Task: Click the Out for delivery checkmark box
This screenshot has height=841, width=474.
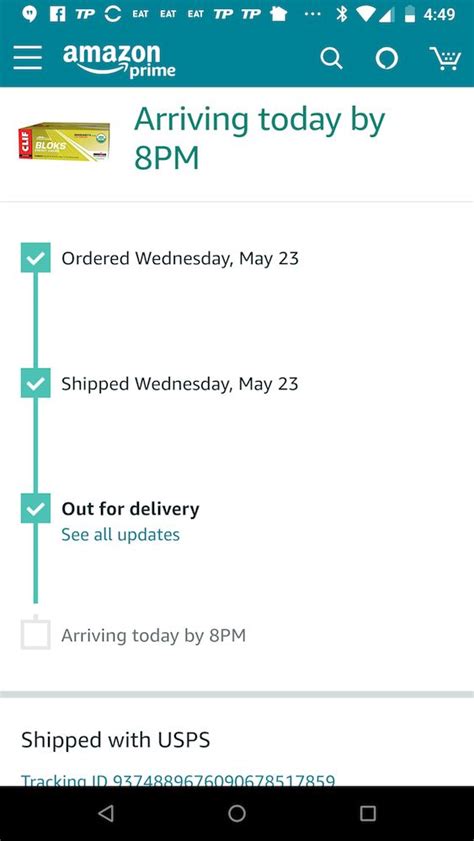Action: [x=35, y=508]
